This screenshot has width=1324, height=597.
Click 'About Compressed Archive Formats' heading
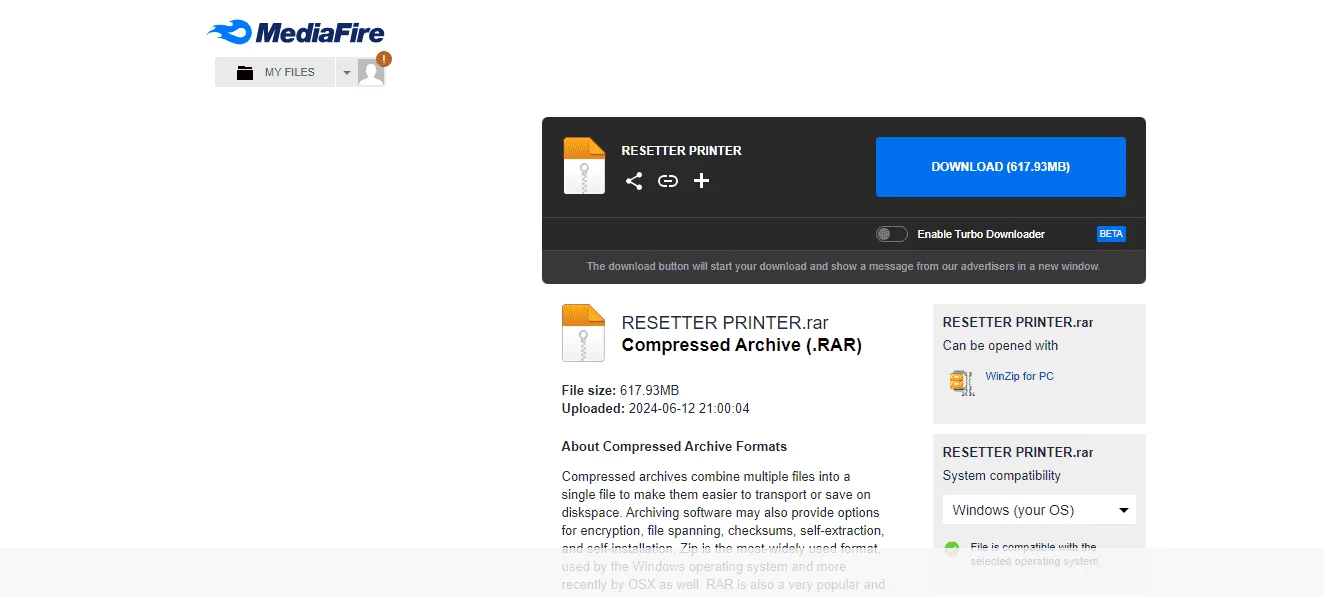tap(674, 447)
